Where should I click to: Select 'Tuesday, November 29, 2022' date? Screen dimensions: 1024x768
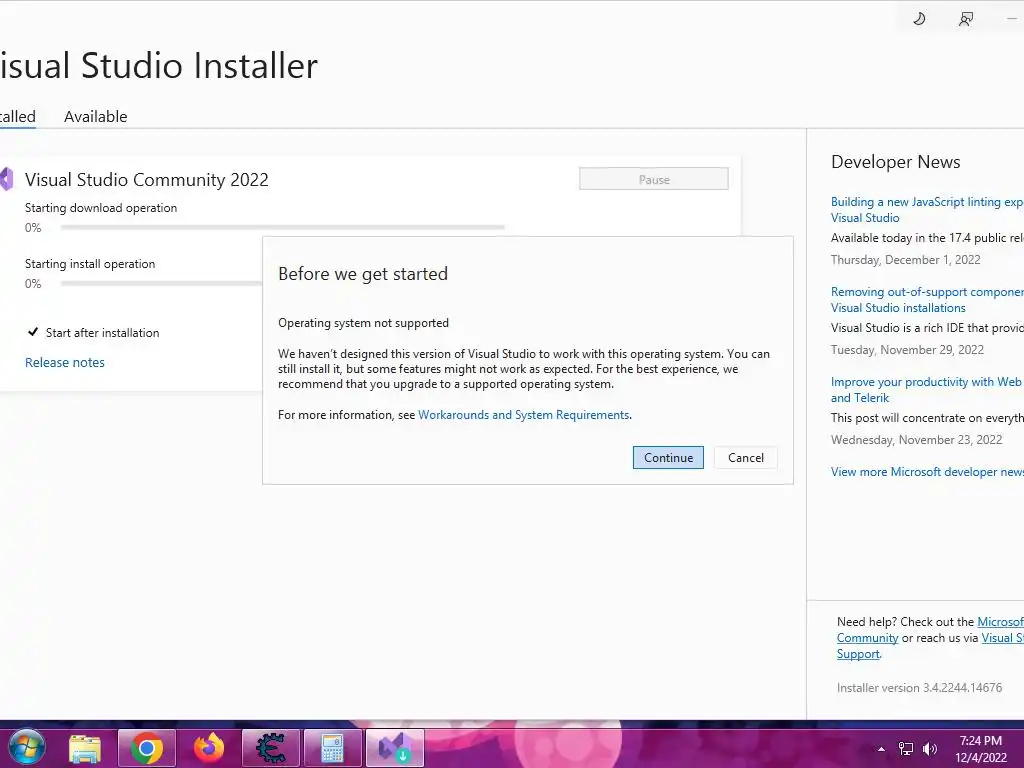tap(907, 350)
